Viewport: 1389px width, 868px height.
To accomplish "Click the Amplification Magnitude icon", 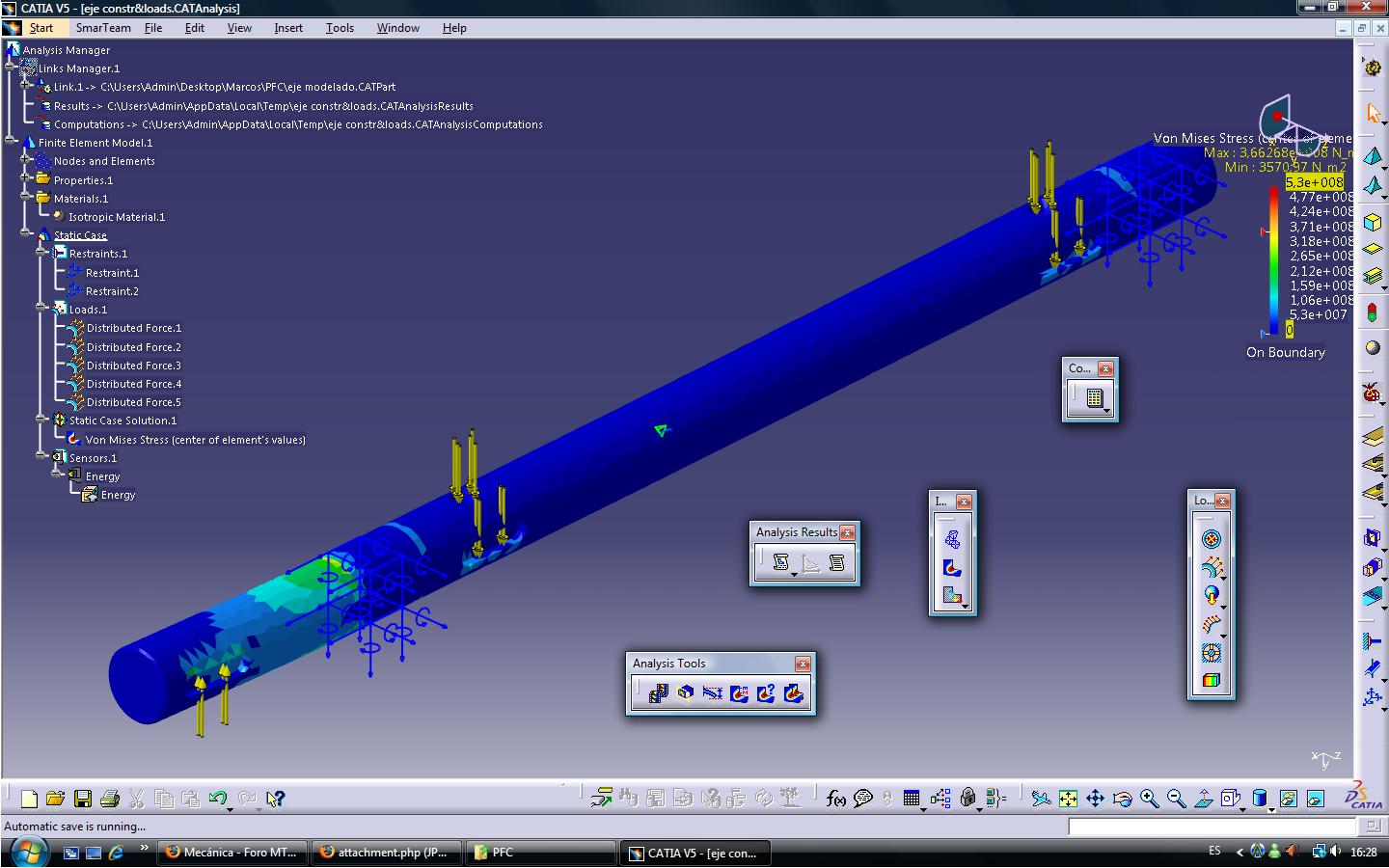I will pyautogui.click(x=713, y=693).
